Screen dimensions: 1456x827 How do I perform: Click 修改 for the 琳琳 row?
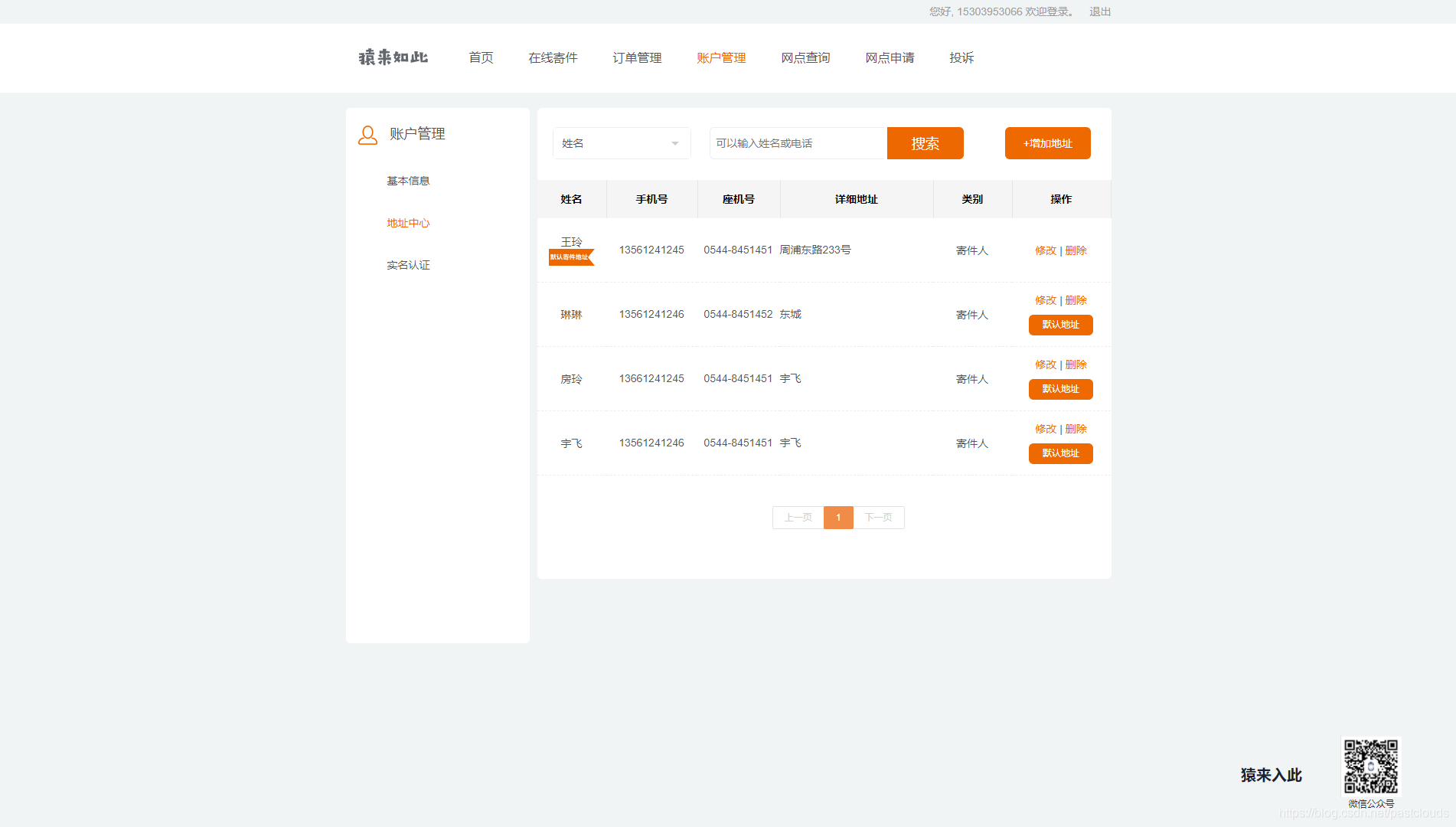(x=1046, y=300)
